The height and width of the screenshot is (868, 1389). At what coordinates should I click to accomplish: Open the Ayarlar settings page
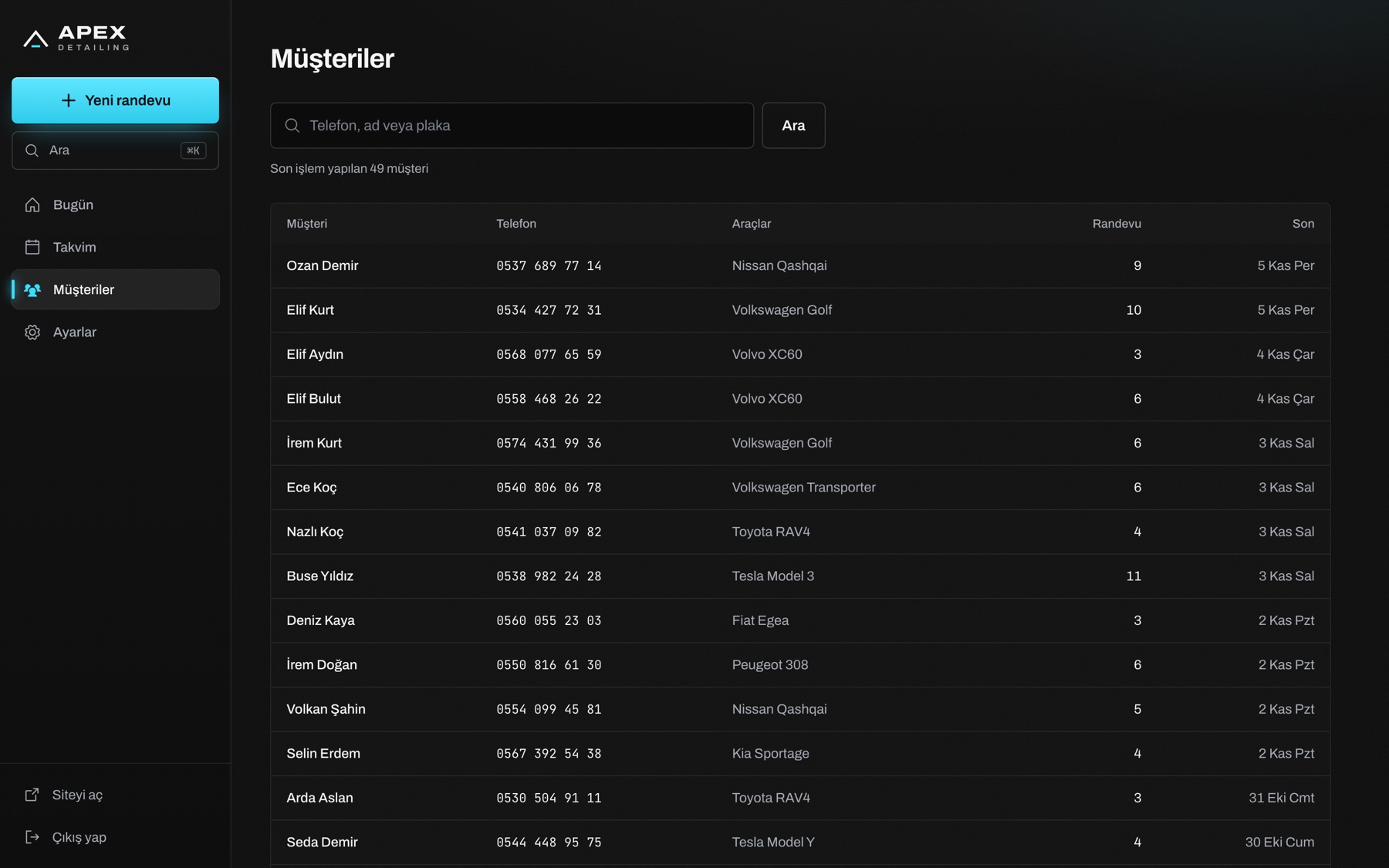pos(115,332)
